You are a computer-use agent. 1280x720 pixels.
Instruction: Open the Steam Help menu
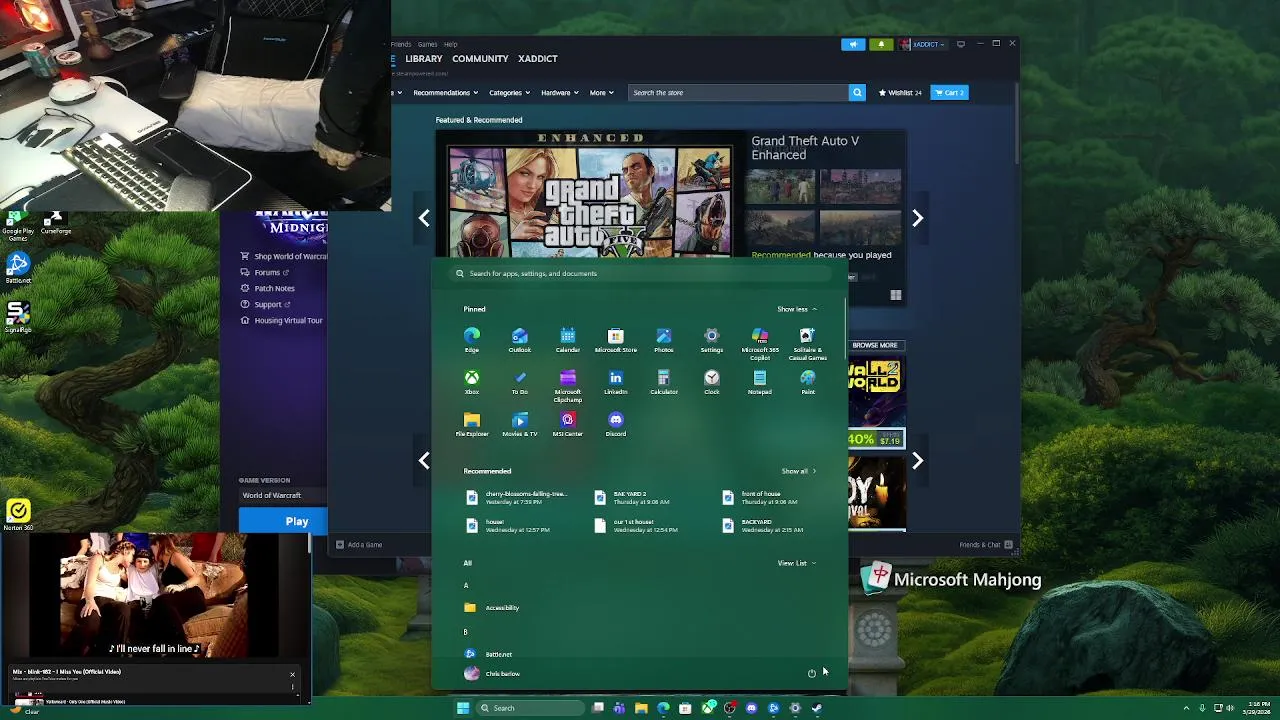(450, 44)
